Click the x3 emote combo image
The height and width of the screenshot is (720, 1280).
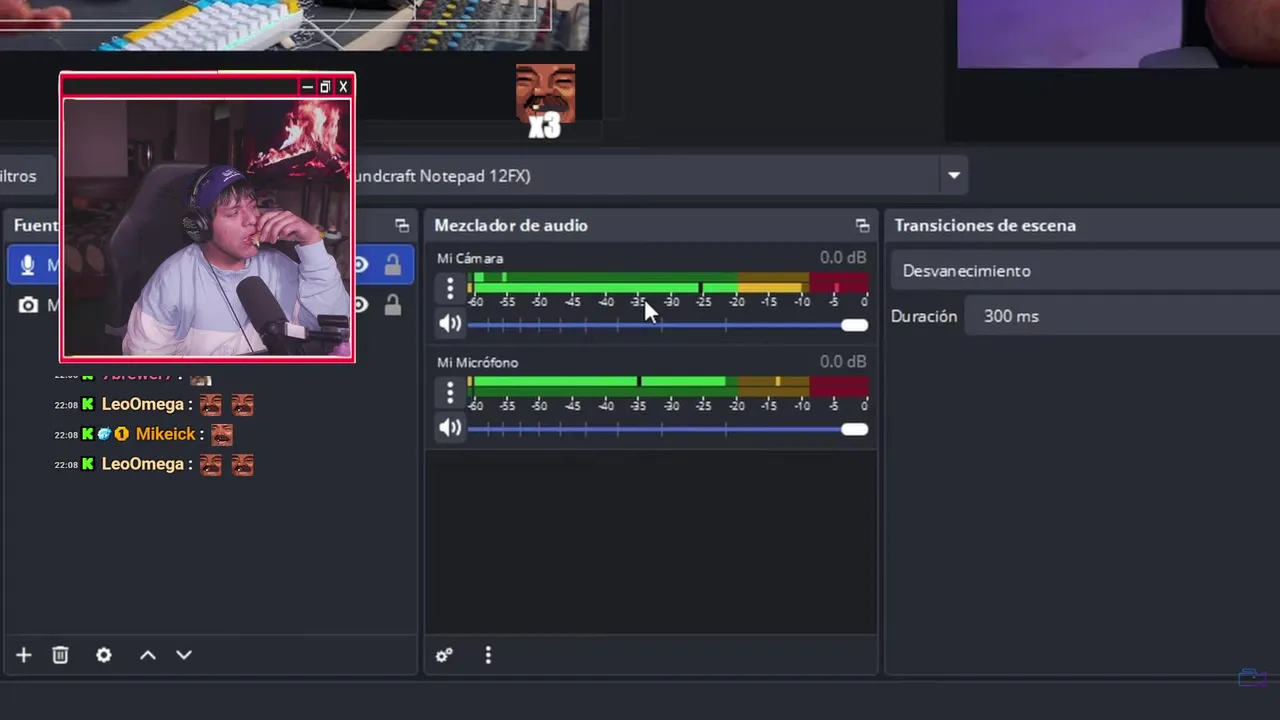pos(545,102)
